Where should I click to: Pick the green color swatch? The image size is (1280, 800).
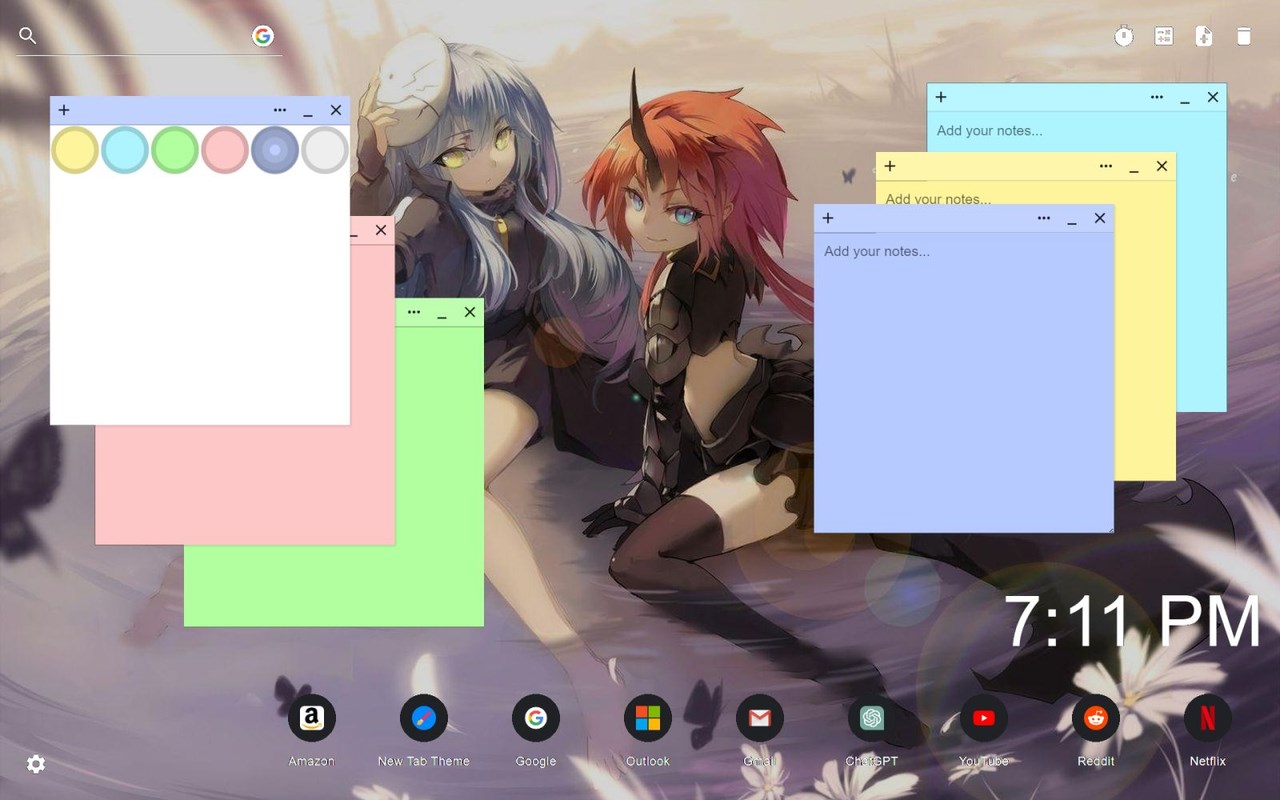coord(175,150)
